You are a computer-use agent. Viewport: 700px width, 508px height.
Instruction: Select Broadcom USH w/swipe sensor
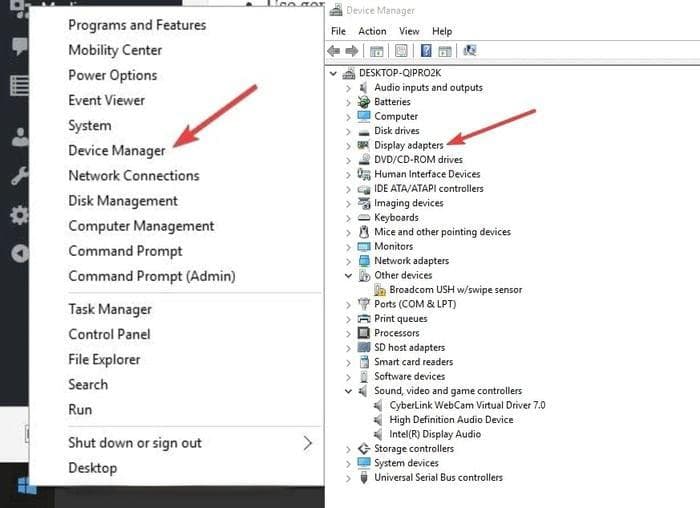455,290
